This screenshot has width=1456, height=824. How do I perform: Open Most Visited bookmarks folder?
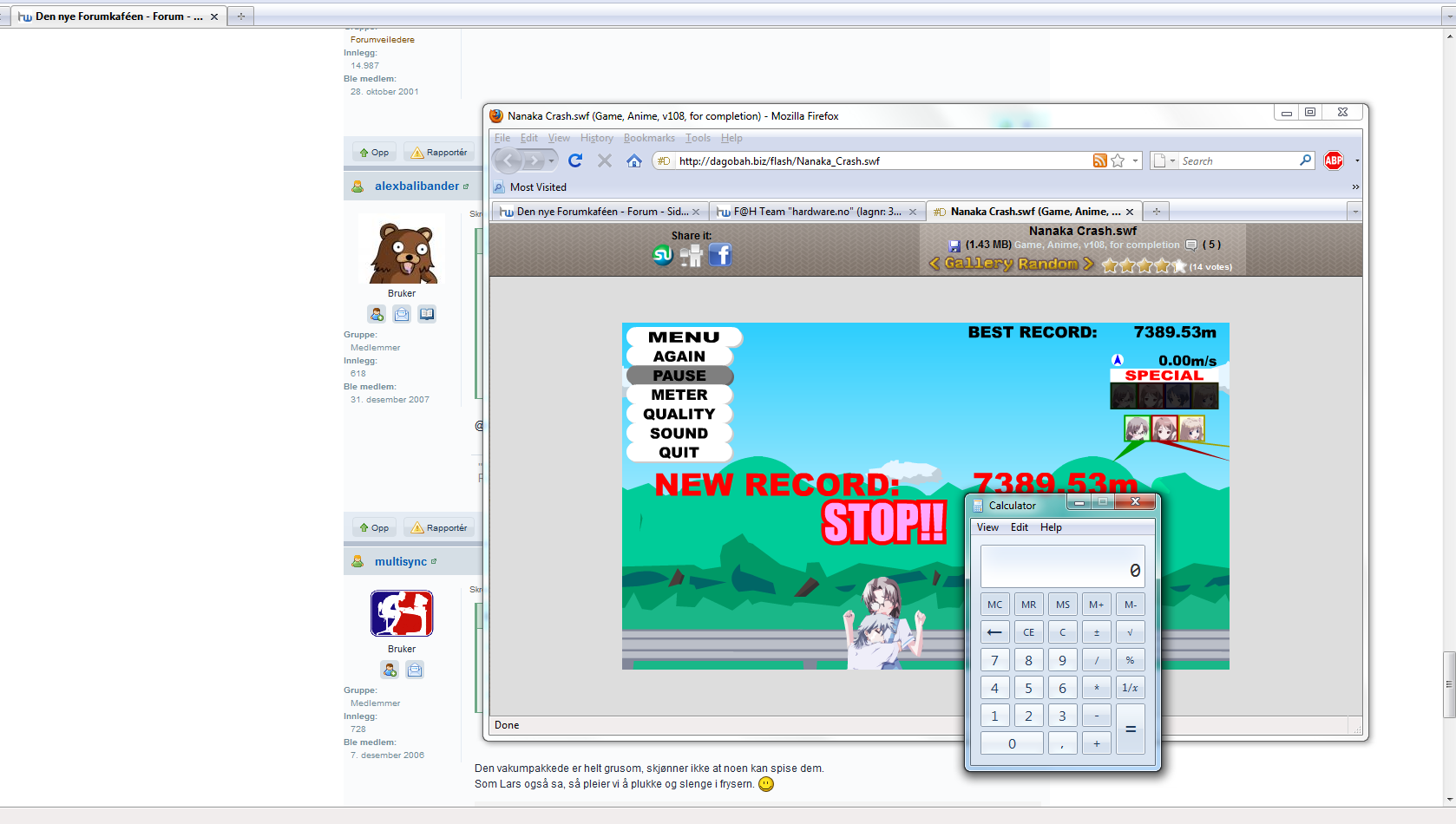529,186
